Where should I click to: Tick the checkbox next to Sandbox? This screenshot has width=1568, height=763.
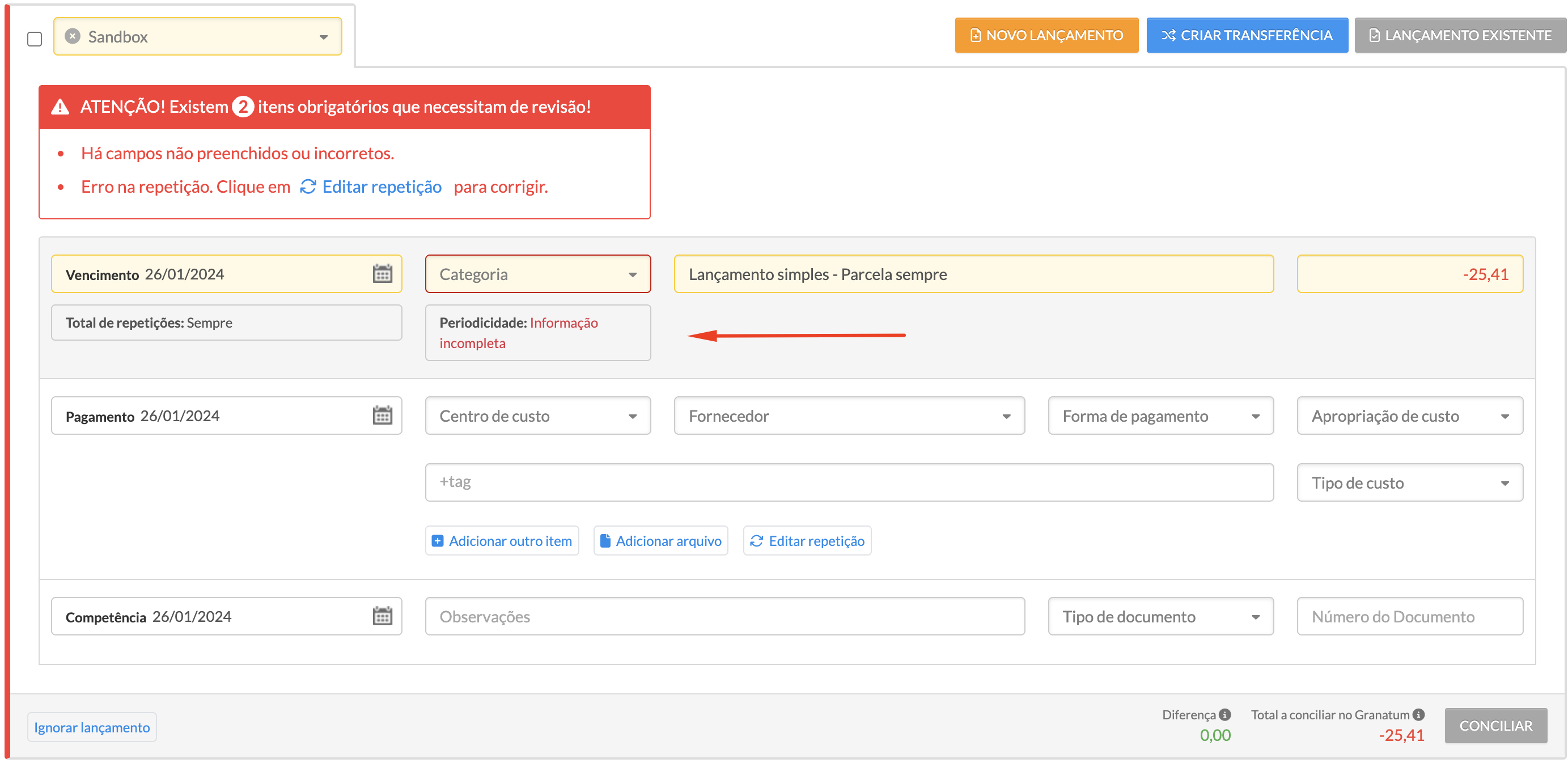pos(35,40)
